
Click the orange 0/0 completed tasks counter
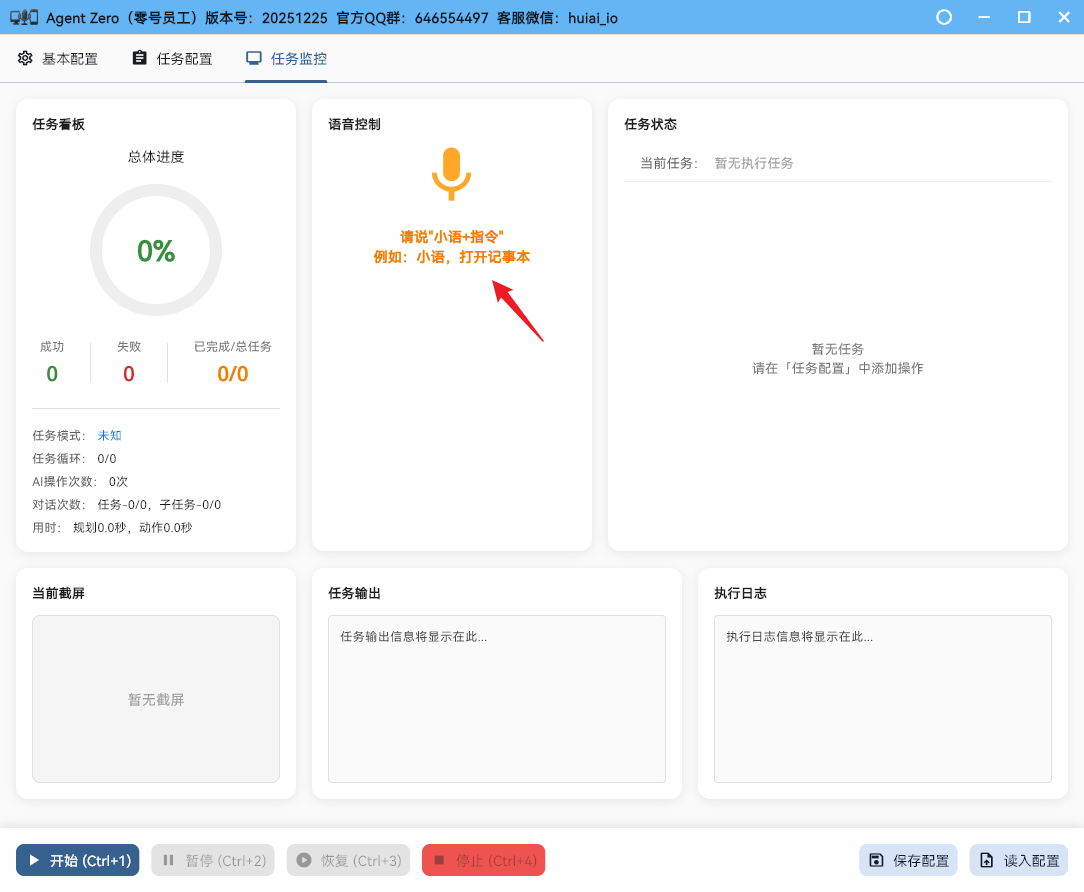tap(233, 374)
